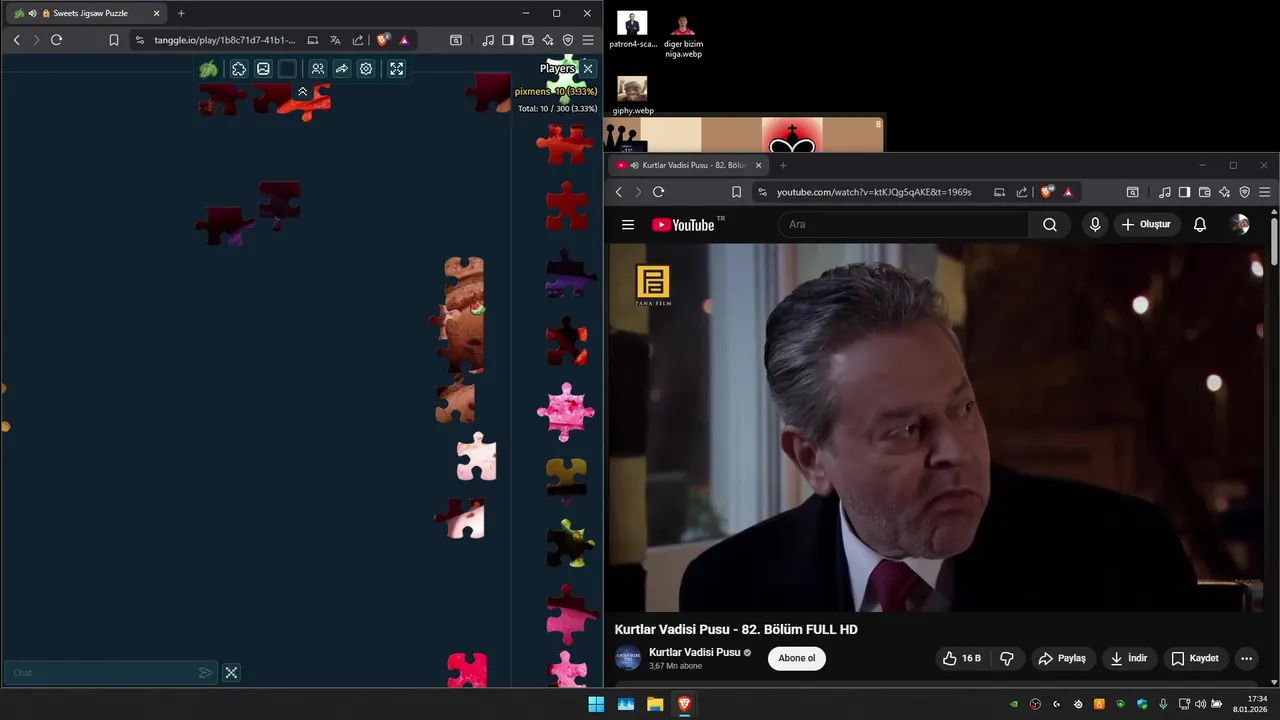Open YouTube account avatar menu
Image resolution: width=1280 pixels, height=720 pixels.
click(1240, 224)
